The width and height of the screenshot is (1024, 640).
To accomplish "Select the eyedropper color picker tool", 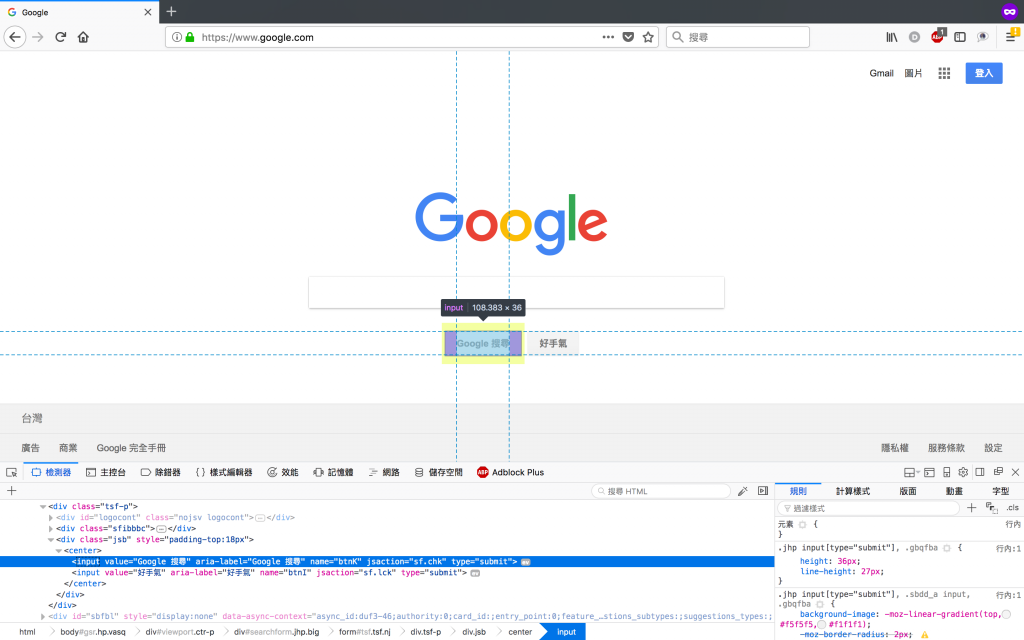I will point(743,491).
